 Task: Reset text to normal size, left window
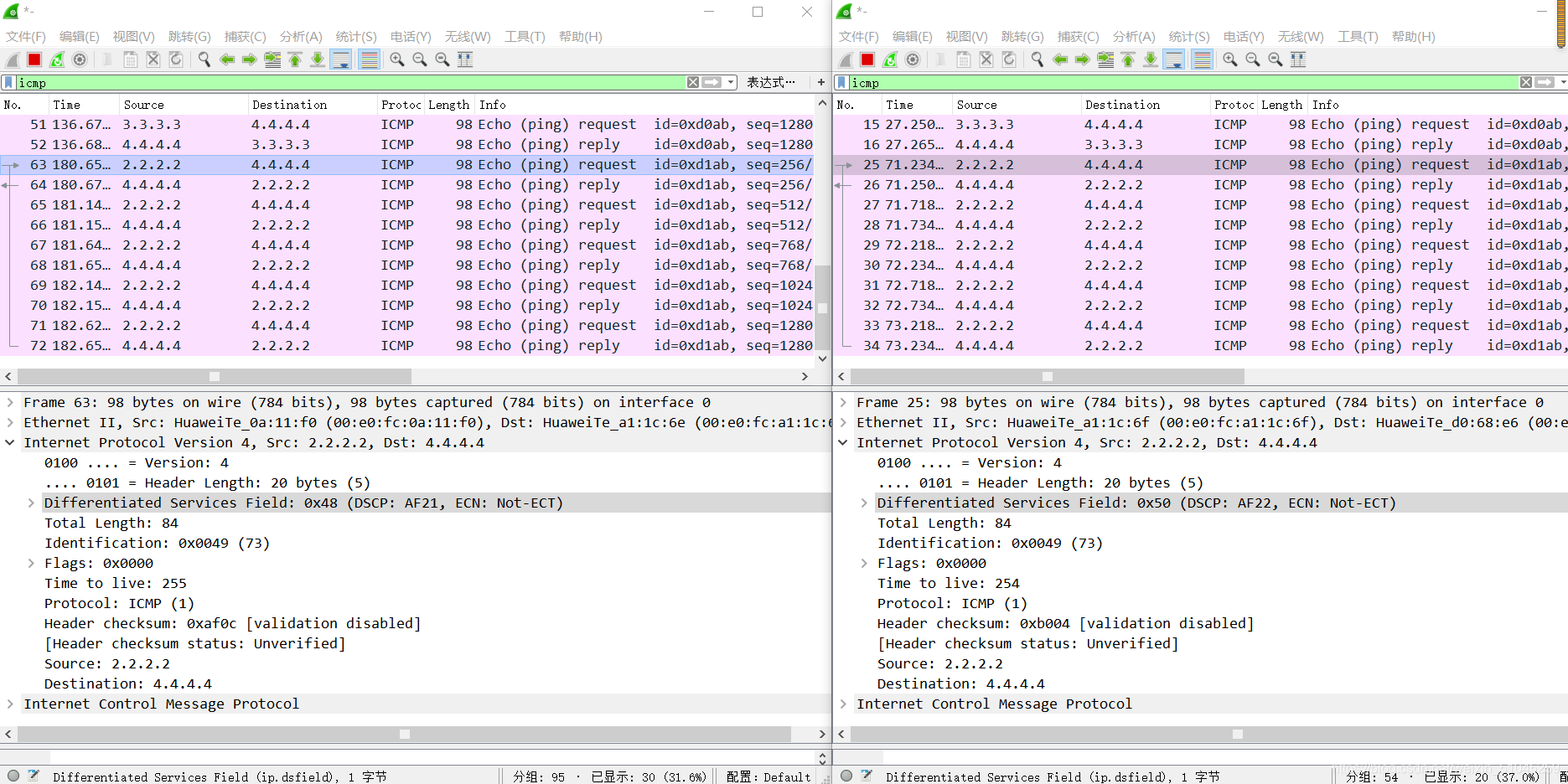[x=442, y=59]
